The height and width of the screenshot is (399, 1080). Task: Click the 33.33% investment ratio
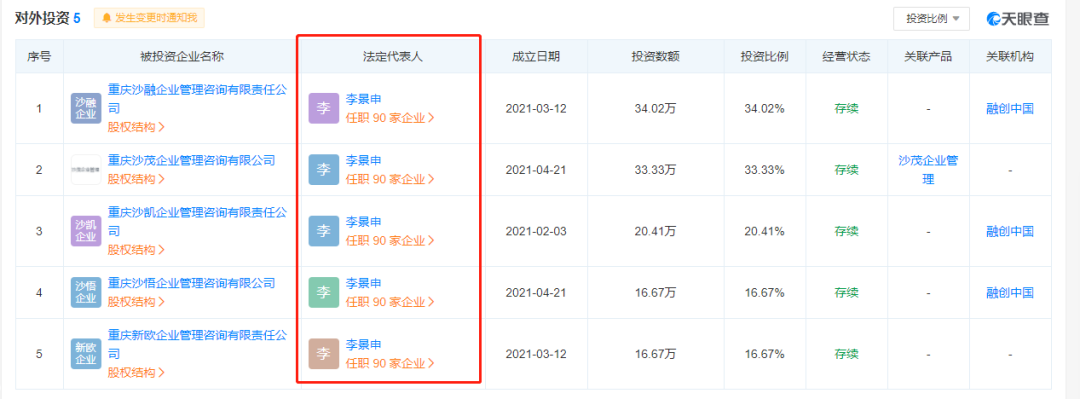765,170
